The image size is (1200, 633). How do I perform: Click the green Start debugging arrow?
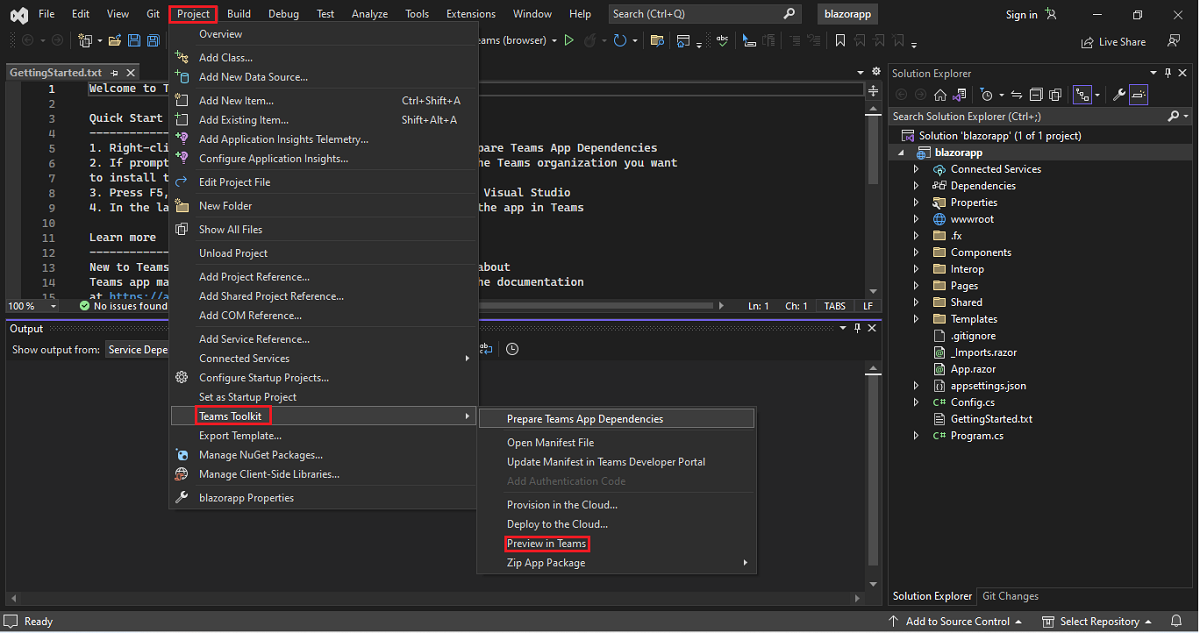tap(569, 41)
